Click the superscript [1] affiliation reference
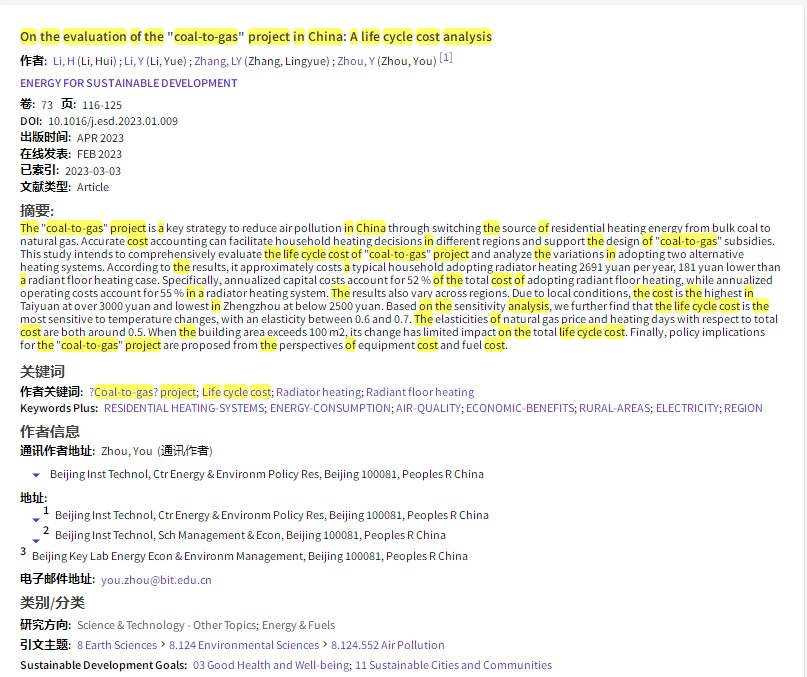The height and width of the screenshot is (677, 807). 446,58
